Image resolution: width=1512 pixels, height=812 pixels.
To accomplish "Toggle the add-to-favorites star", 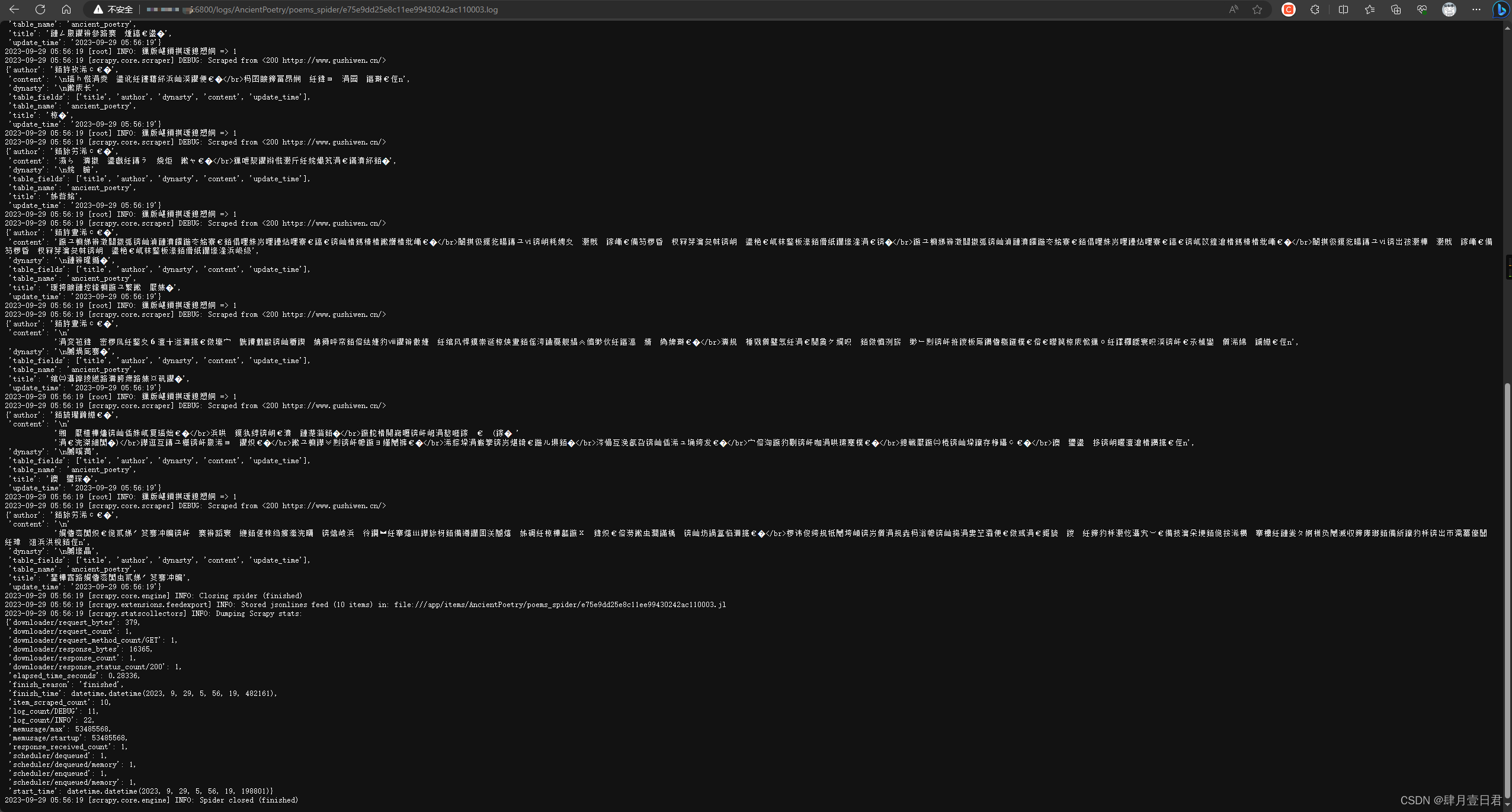I will [x=1257, y=9].
